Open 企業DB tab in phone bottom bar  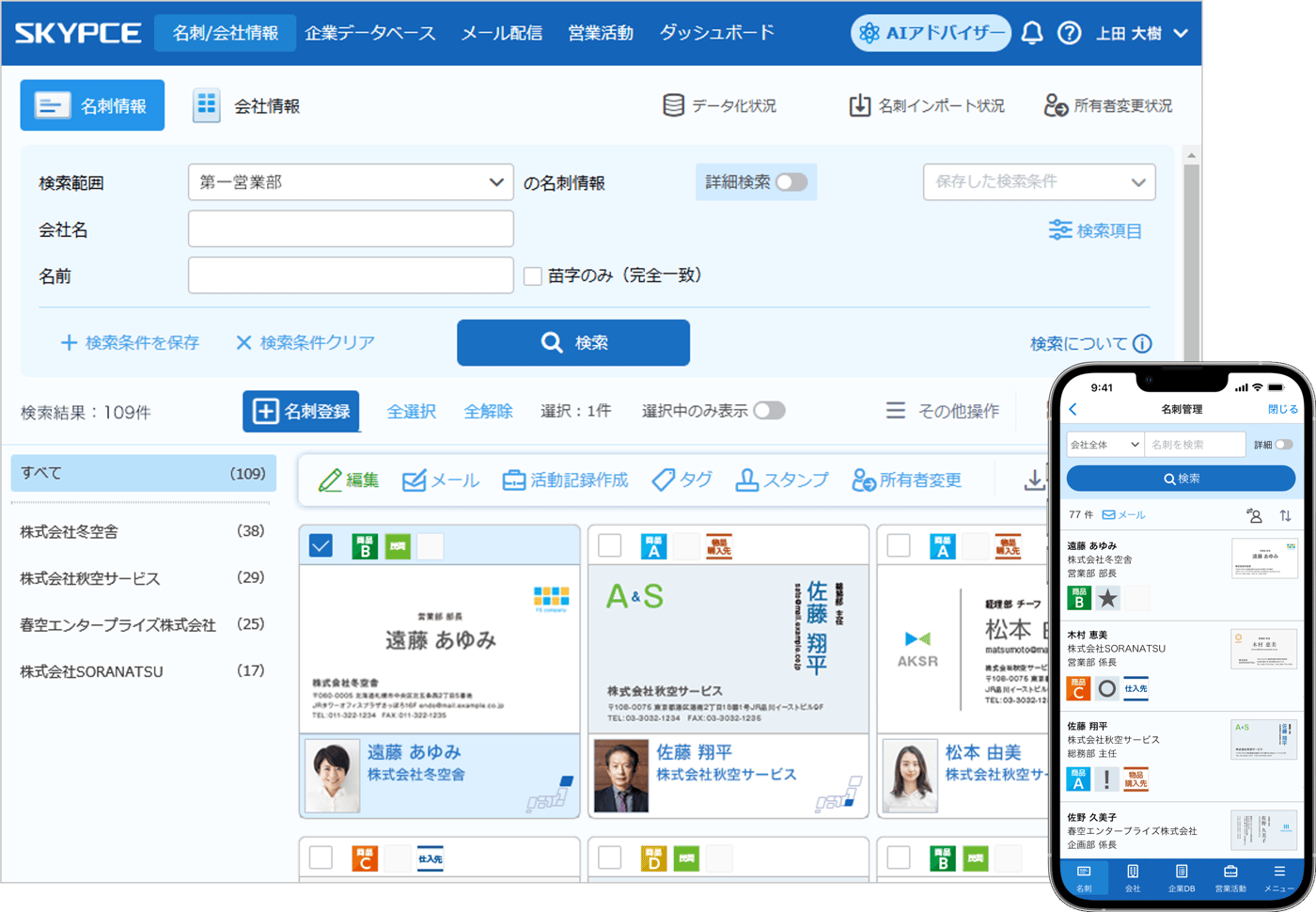[x=1182, y=878]
